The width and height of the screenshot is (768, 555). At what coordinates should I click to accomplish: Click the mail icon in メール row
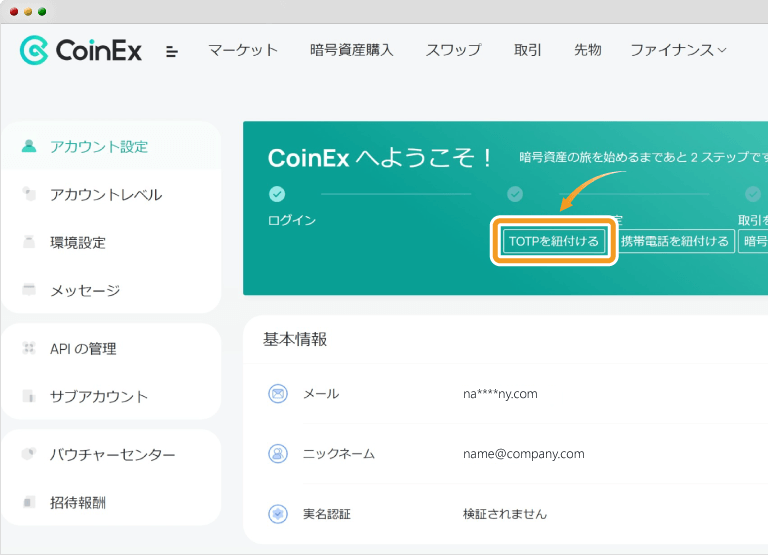(278, 393)
